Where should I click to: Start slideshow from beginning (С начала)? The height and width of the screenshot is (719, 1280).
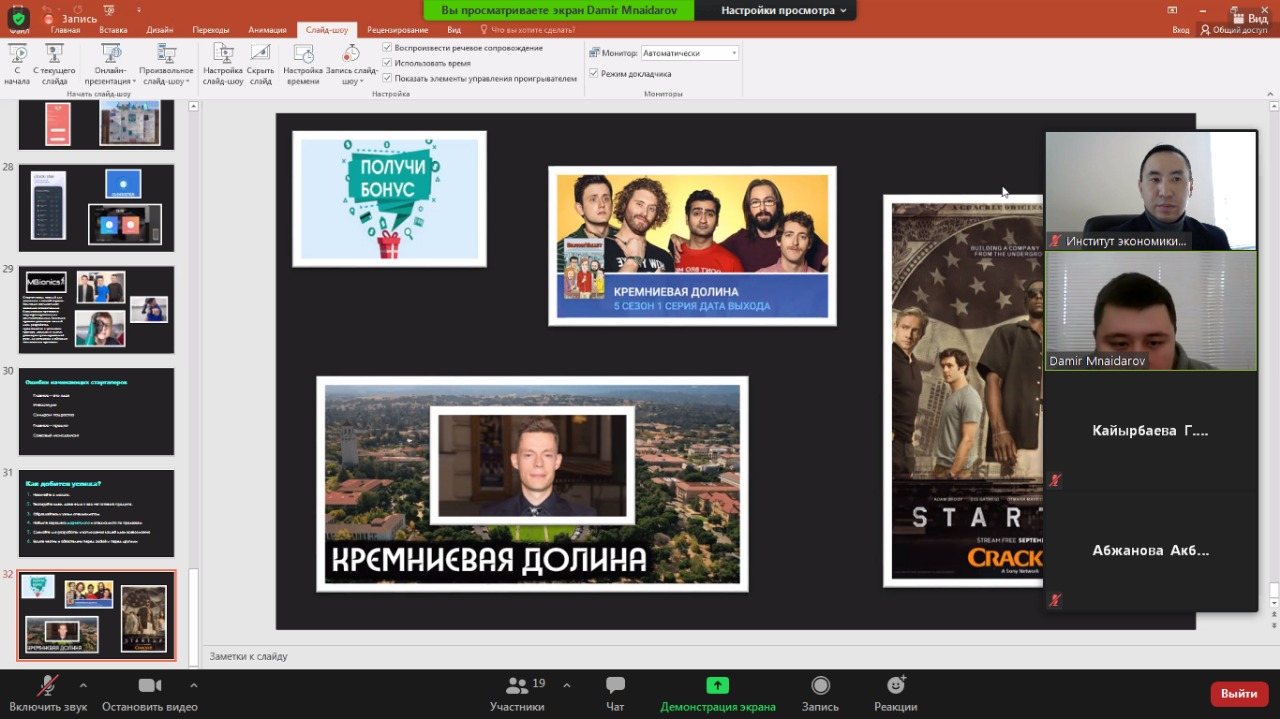coord(17,64)
